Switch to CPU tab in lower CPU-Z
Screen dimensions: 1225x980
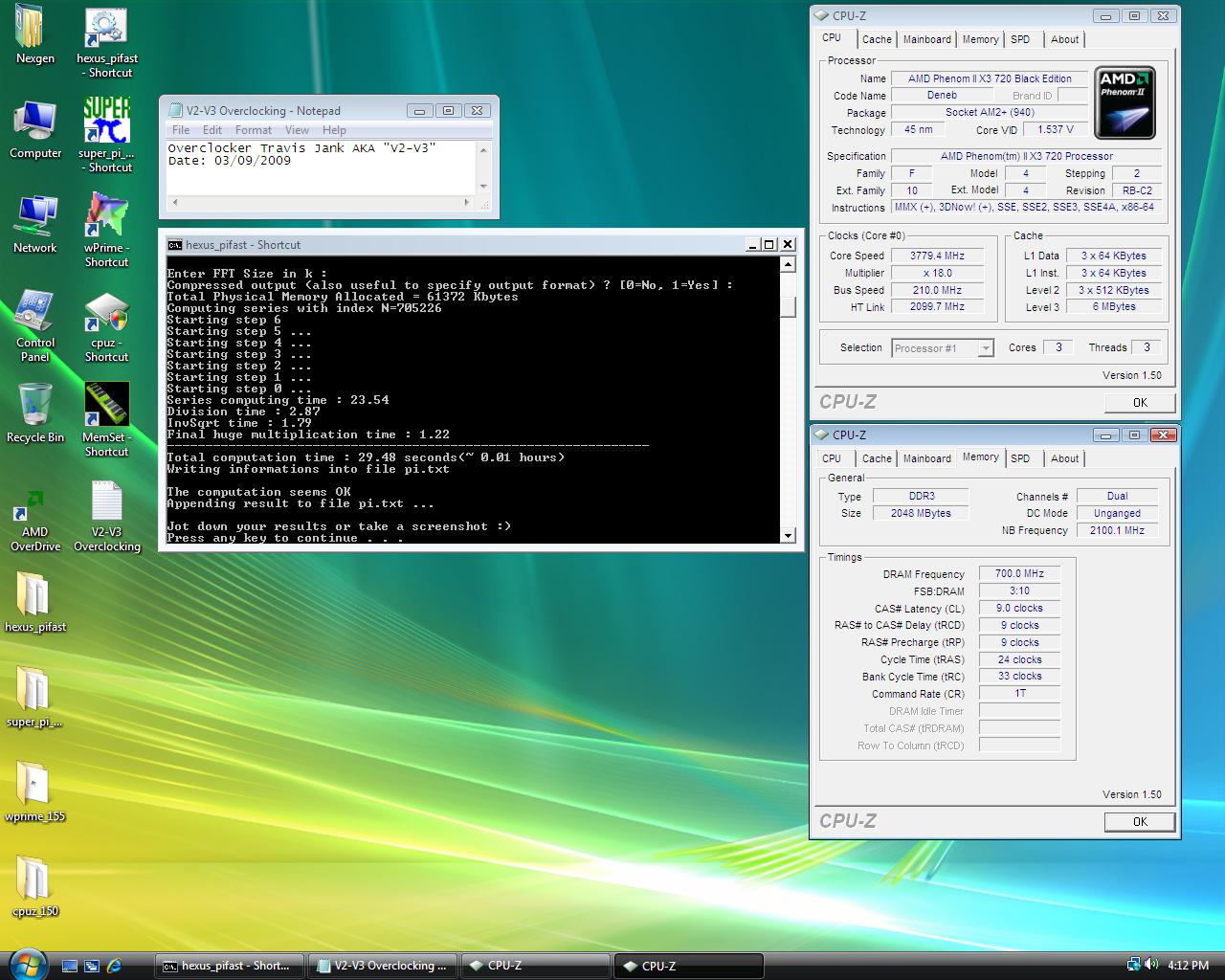pyautogui.click(x=832, y=458)
